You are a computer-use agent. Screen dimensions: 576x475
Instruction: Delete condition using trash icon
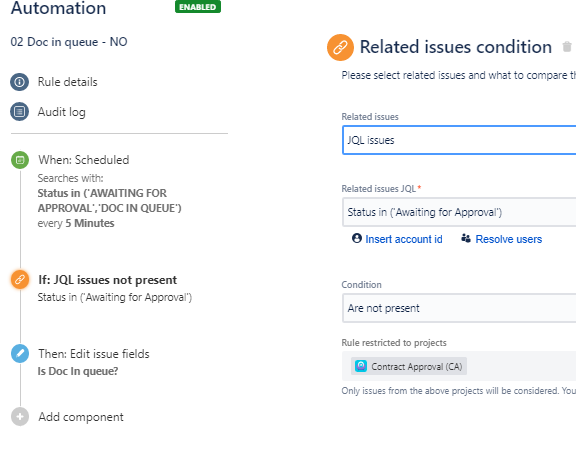(567, 47)
